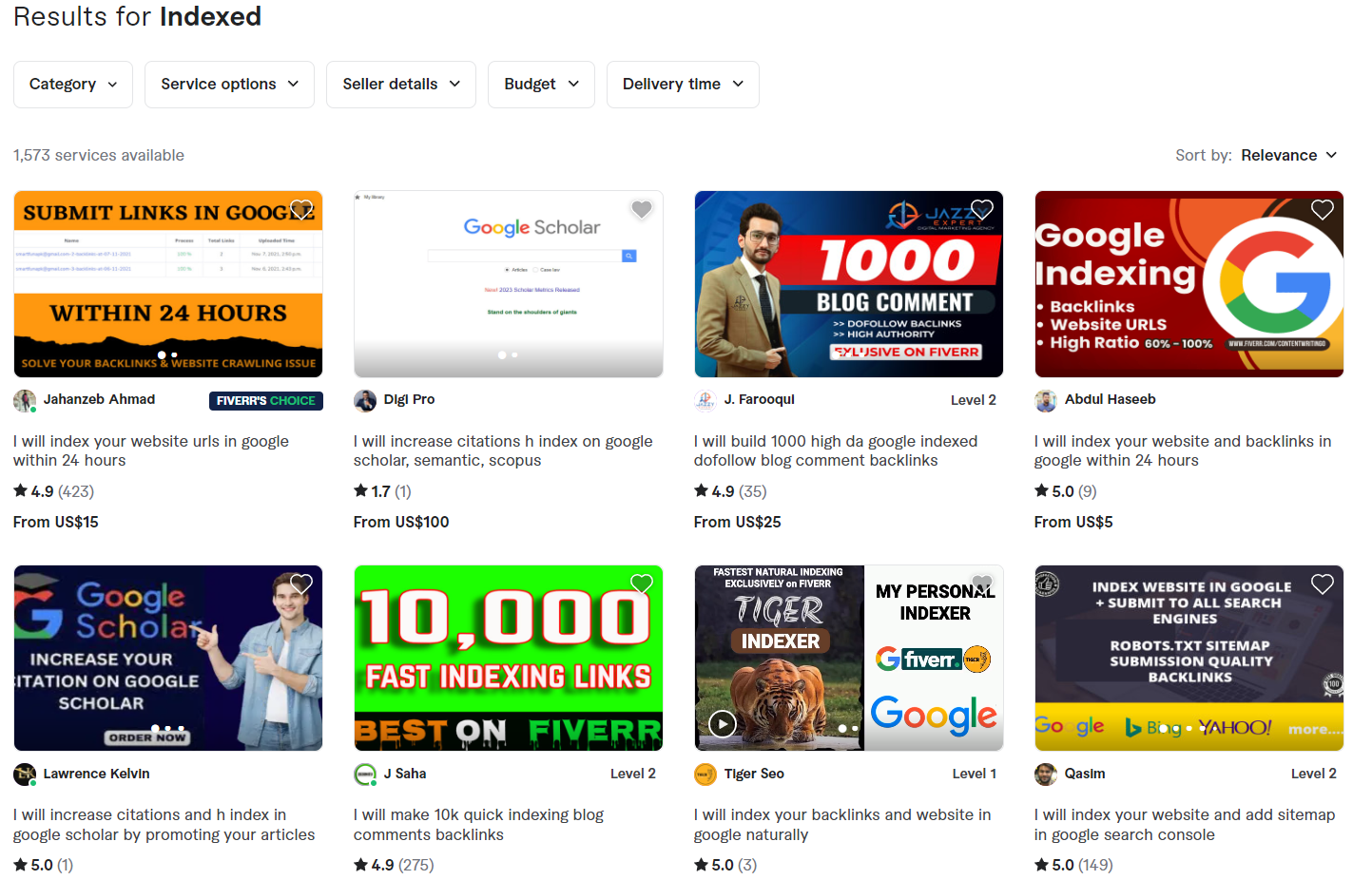Viewport: 1372px width, 880px height.
Task: Open the 10,000 Fast Indexing Links thumbnail
Action: click(509, 659)
